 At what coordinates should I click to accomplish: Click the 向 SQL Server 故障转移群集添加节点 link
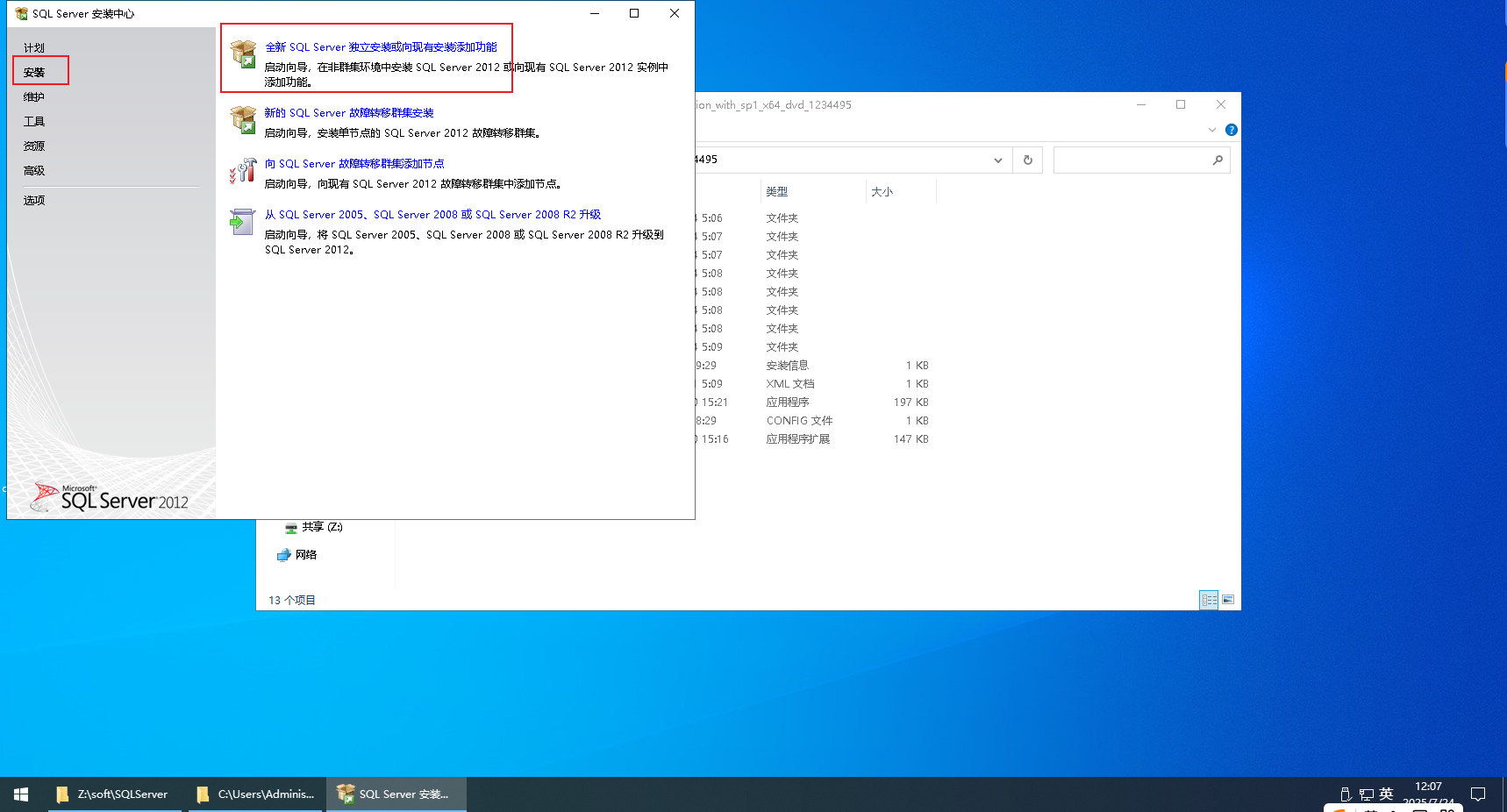point(354,164)
